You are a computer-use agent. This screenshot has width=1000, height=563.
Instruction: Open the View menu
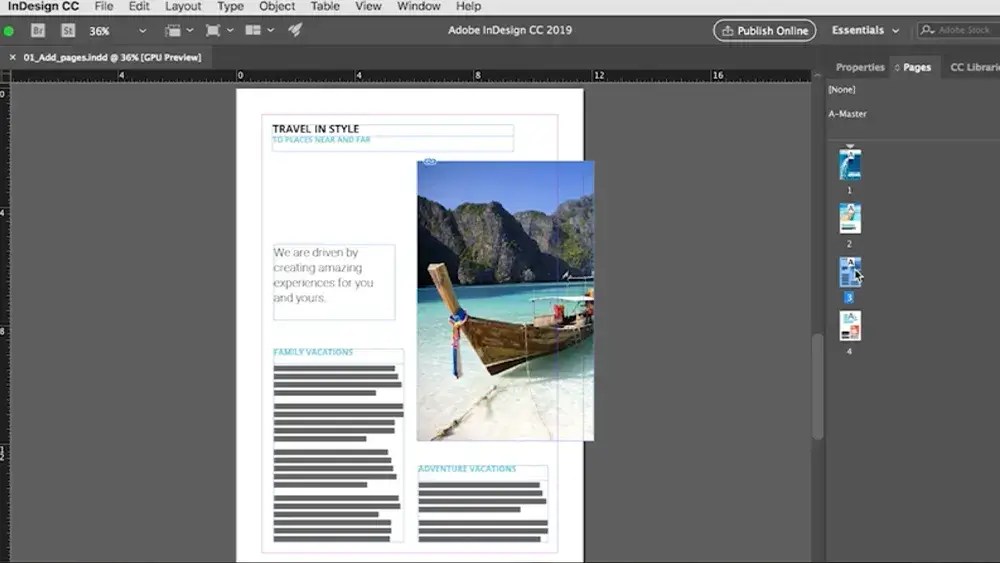(x=368, y=6)
